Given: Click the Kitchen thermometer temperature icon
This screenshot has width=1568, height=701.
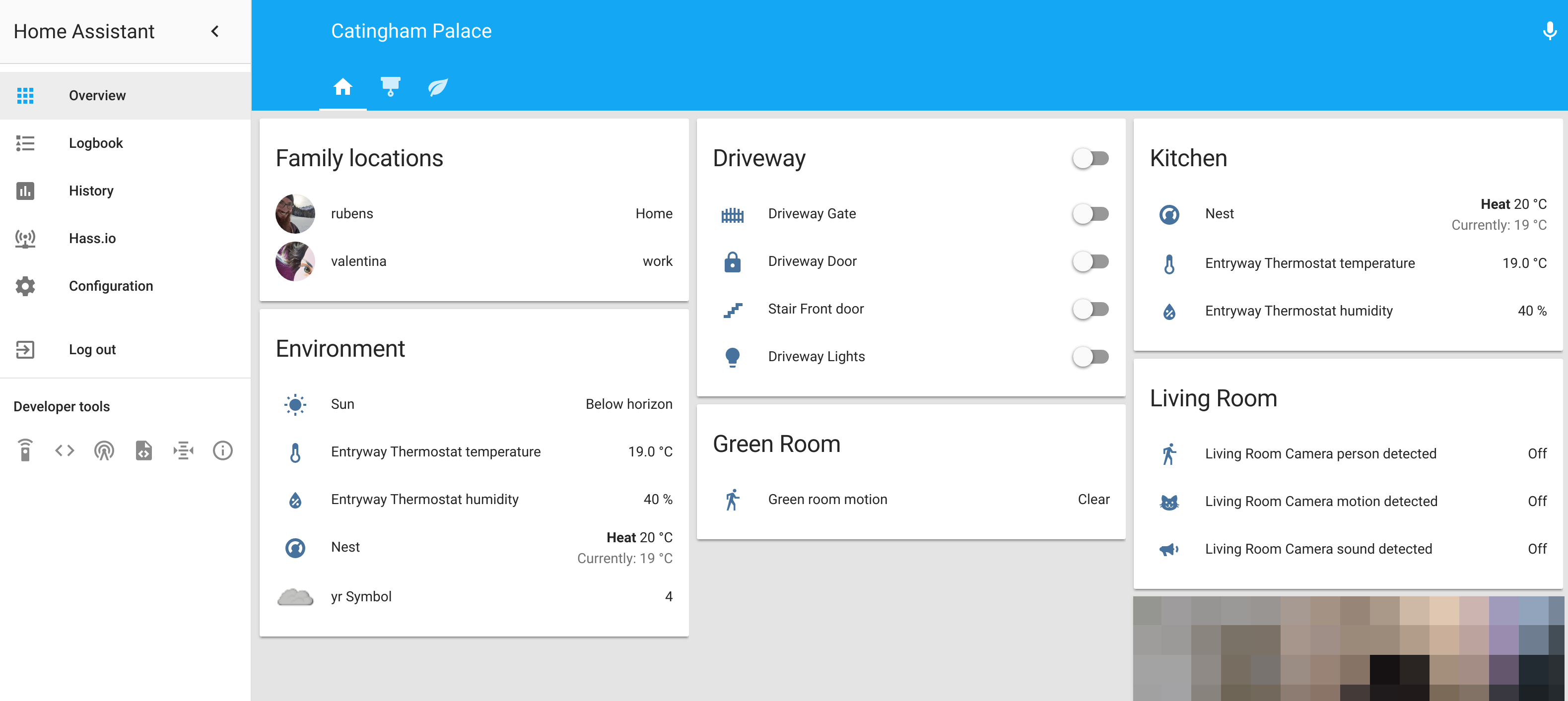Looking at the screenshot, I should (x=1169, y=264).
